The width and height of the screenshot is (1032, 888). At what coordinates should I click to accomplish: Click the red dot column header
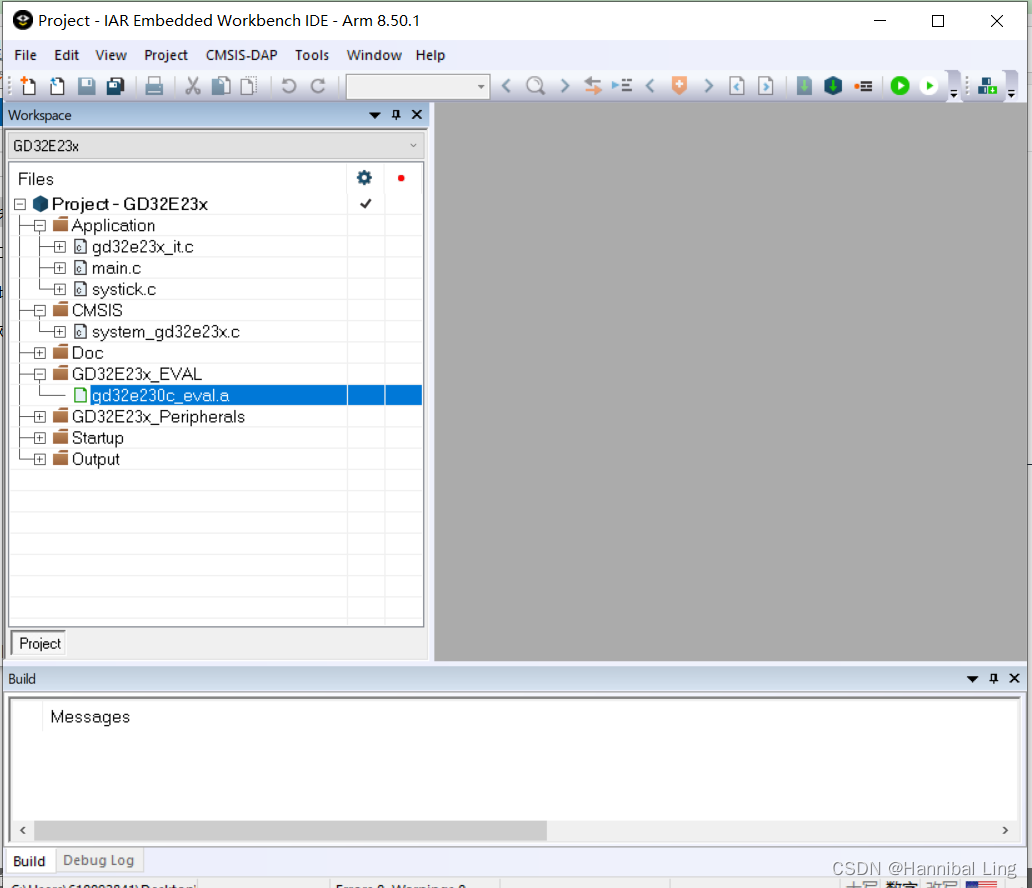(x=401, y=178)
